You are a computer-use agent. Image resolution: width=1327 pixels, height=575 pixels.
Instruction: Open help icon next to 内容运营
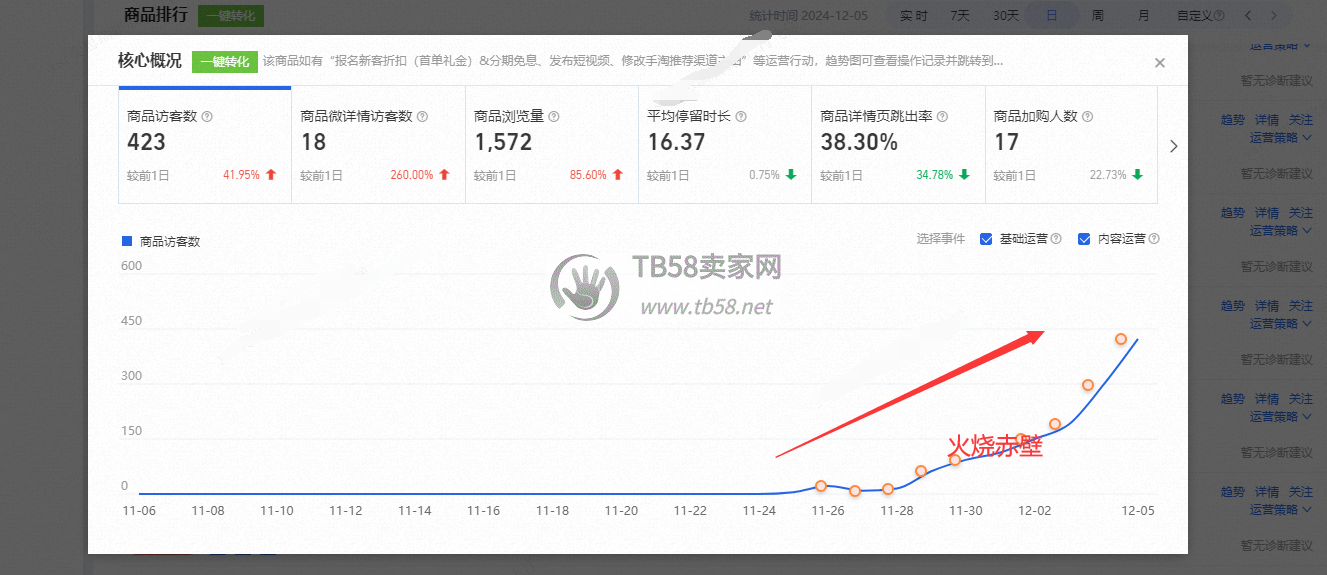pos(1154,239)
